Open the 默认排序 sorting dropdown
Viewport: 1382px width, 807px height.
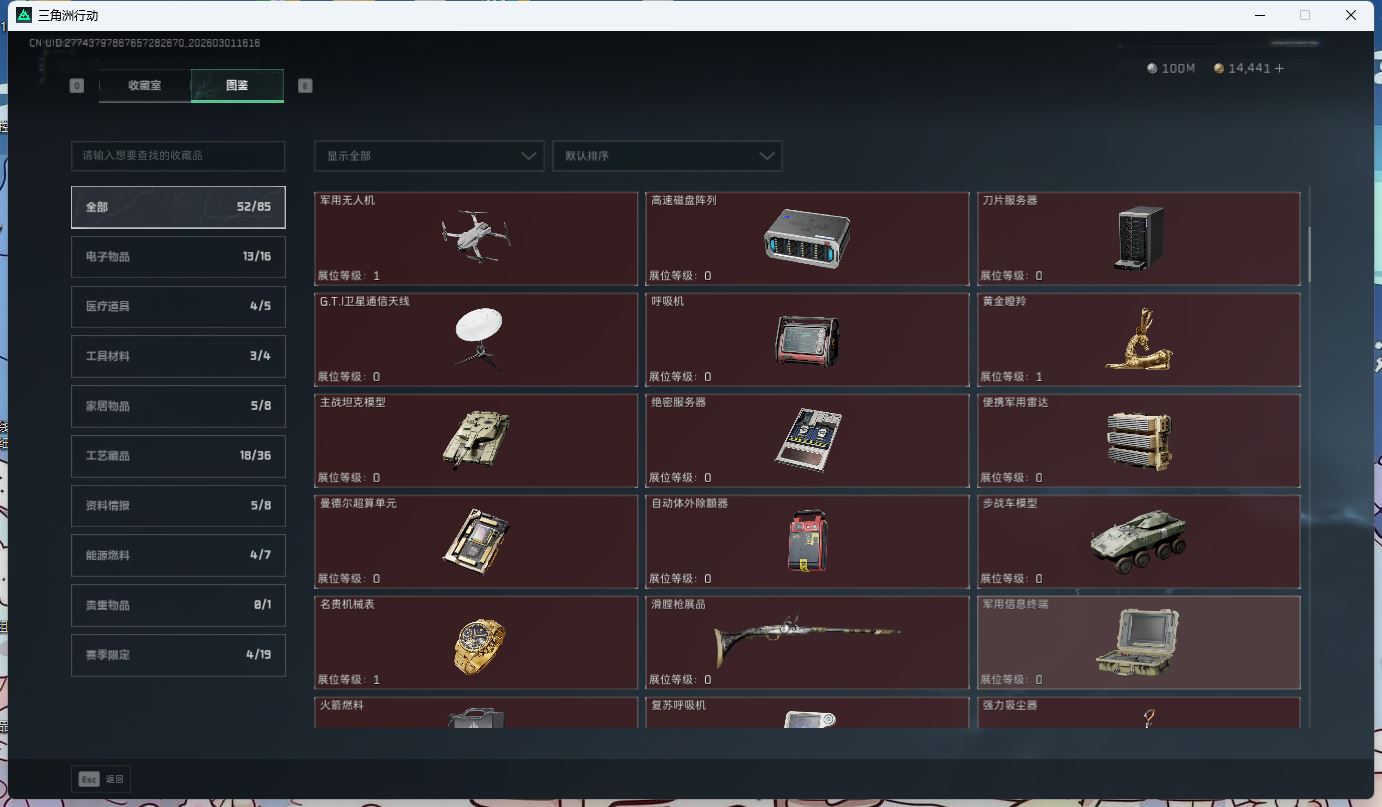point(667,156)
